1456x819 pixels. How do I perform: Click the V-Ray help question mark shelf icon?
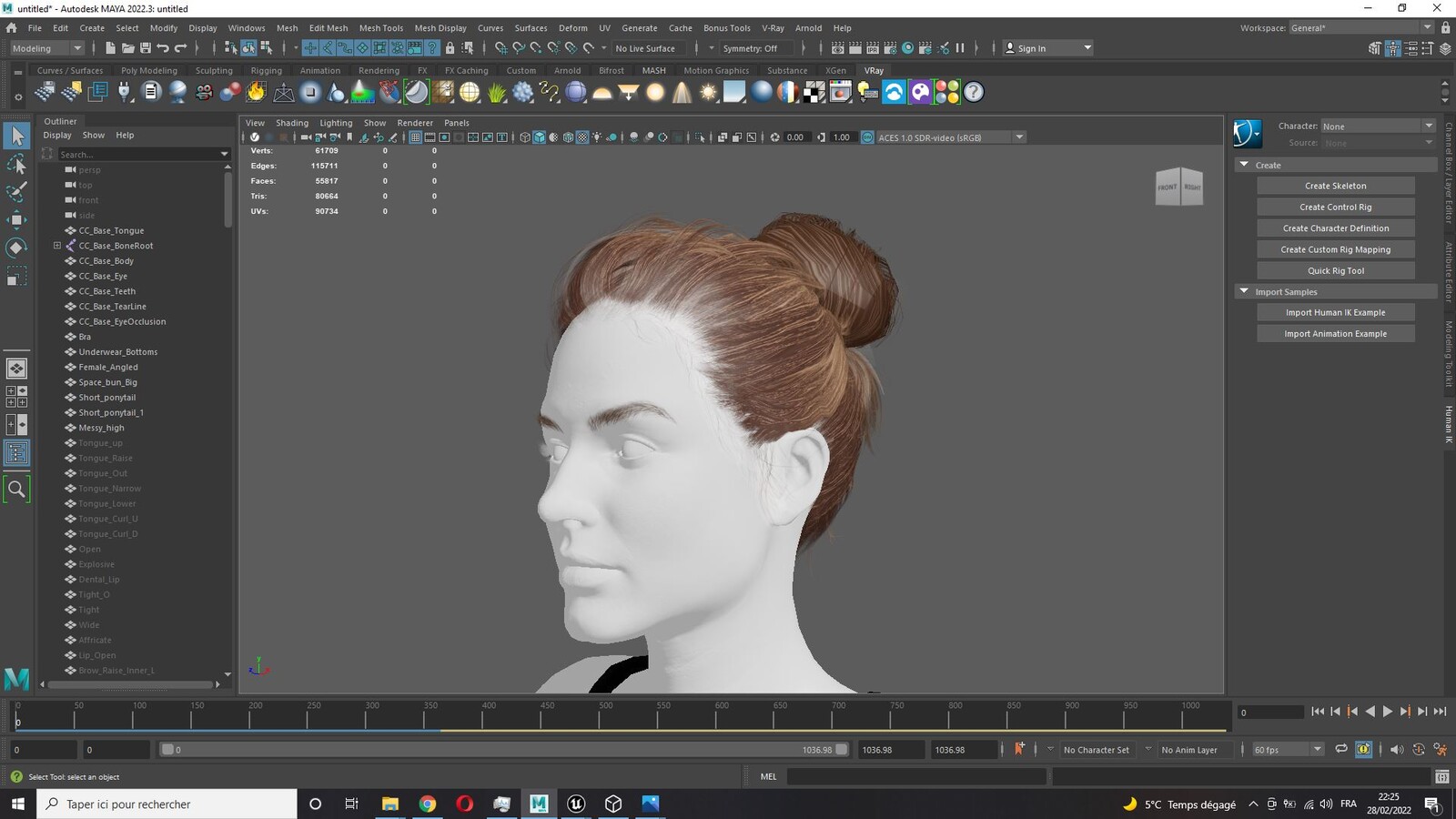(974, 92)
